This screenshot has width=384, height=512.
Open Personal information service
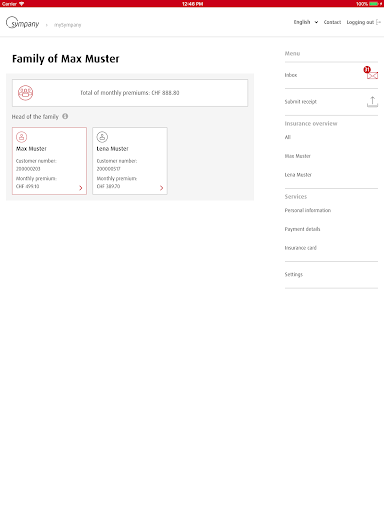pyautogui.click(x=308, y=210)
